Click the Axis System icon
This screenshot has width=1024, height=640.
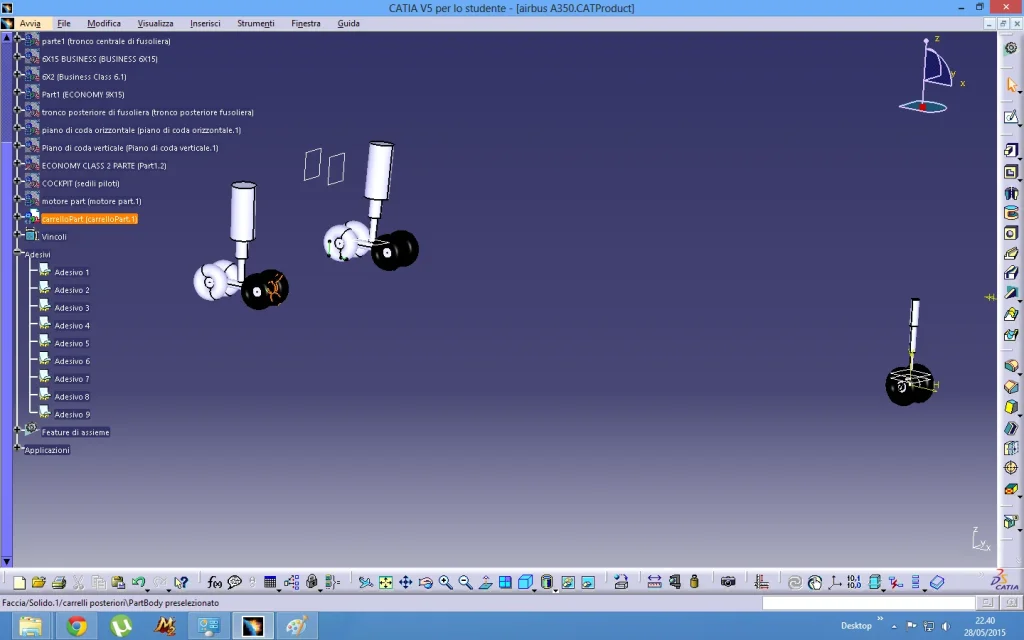835,582
